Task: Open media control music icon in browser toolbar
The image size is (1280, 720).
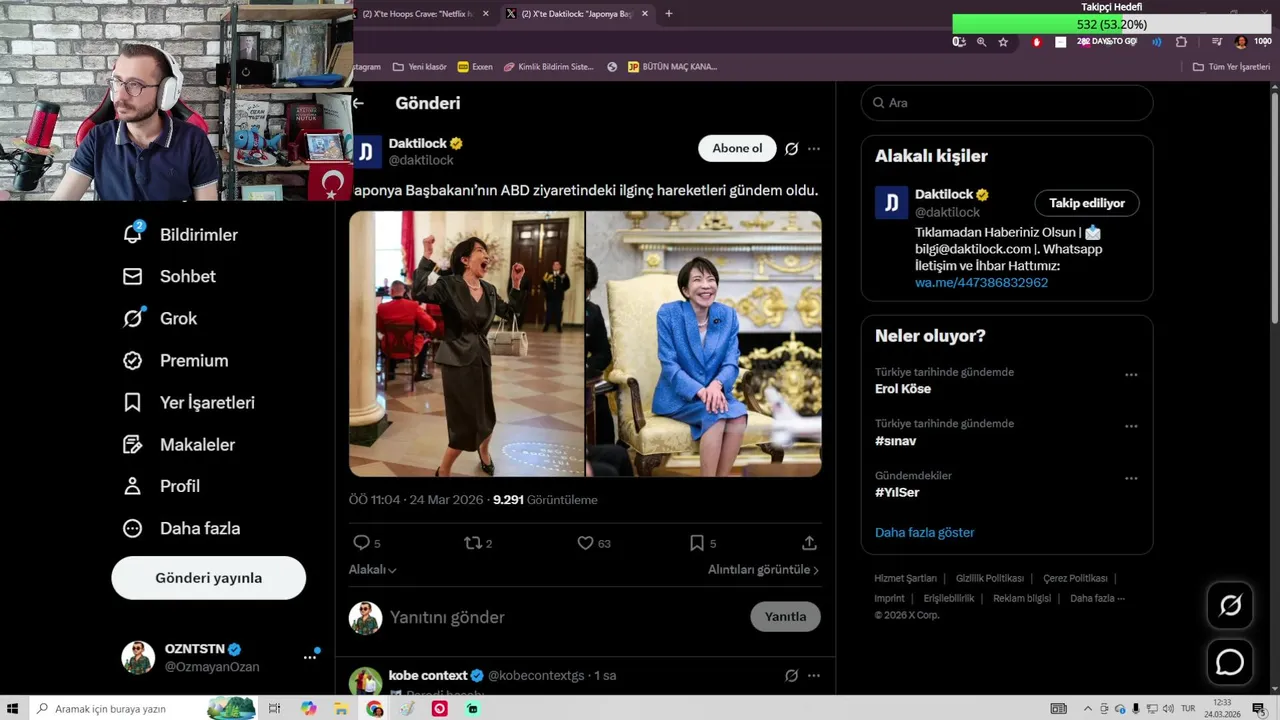Action: (1217, 42)
